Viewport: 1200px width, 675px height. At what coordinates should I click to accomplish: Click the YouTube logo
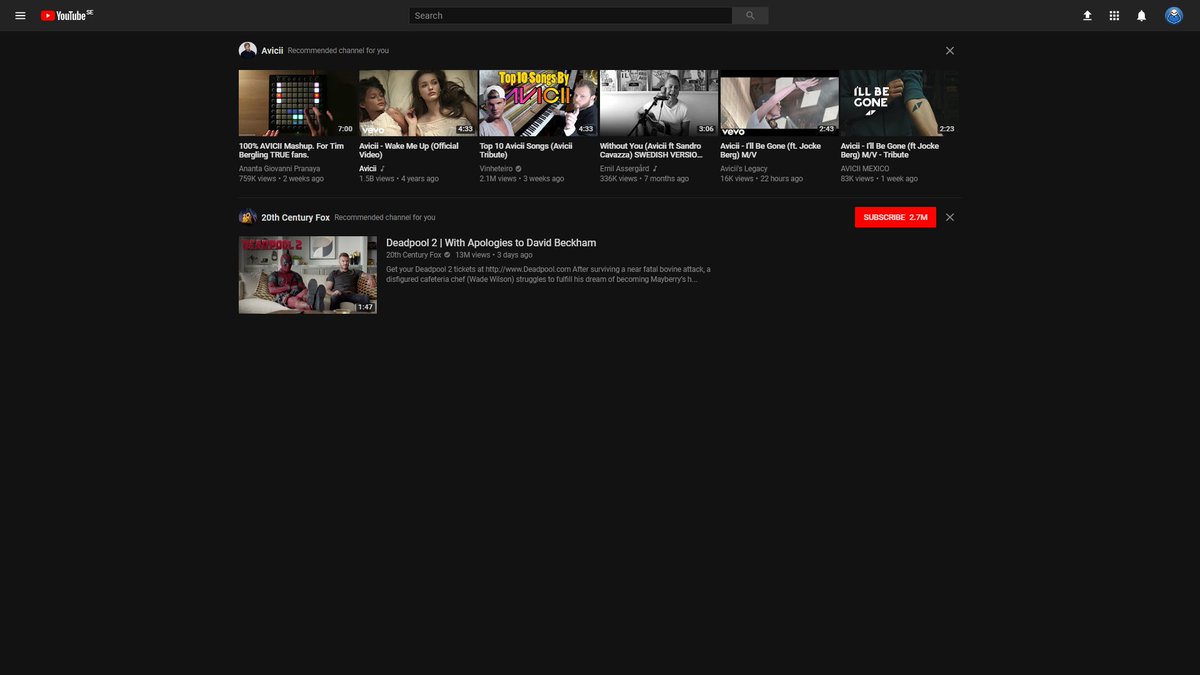pyautogui.click(x=67, y=16)
